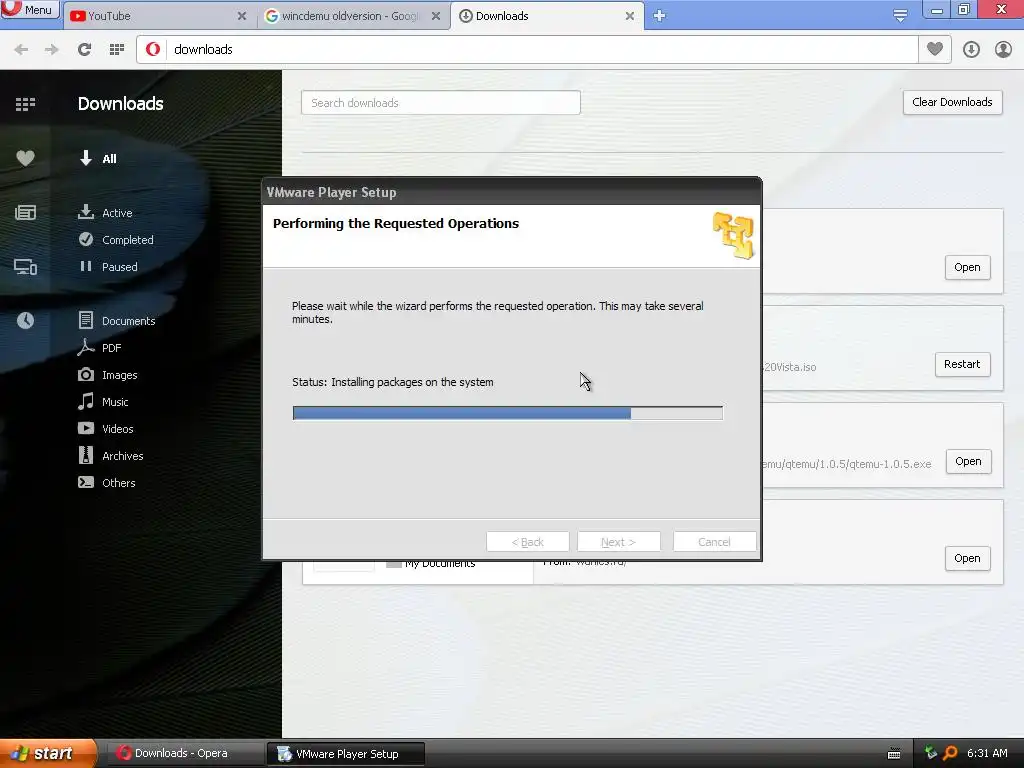Reload the page
1024x768 pixels.
click(x=84, y=50)
